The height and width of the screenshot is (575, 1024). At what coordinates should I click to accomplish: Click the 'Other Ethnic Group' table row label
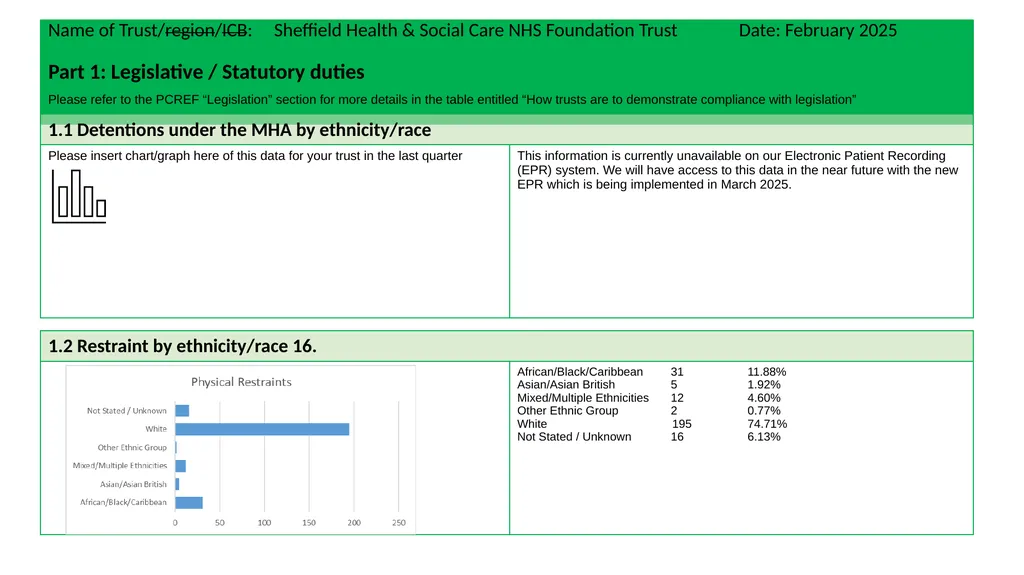(x=568, y=411)
